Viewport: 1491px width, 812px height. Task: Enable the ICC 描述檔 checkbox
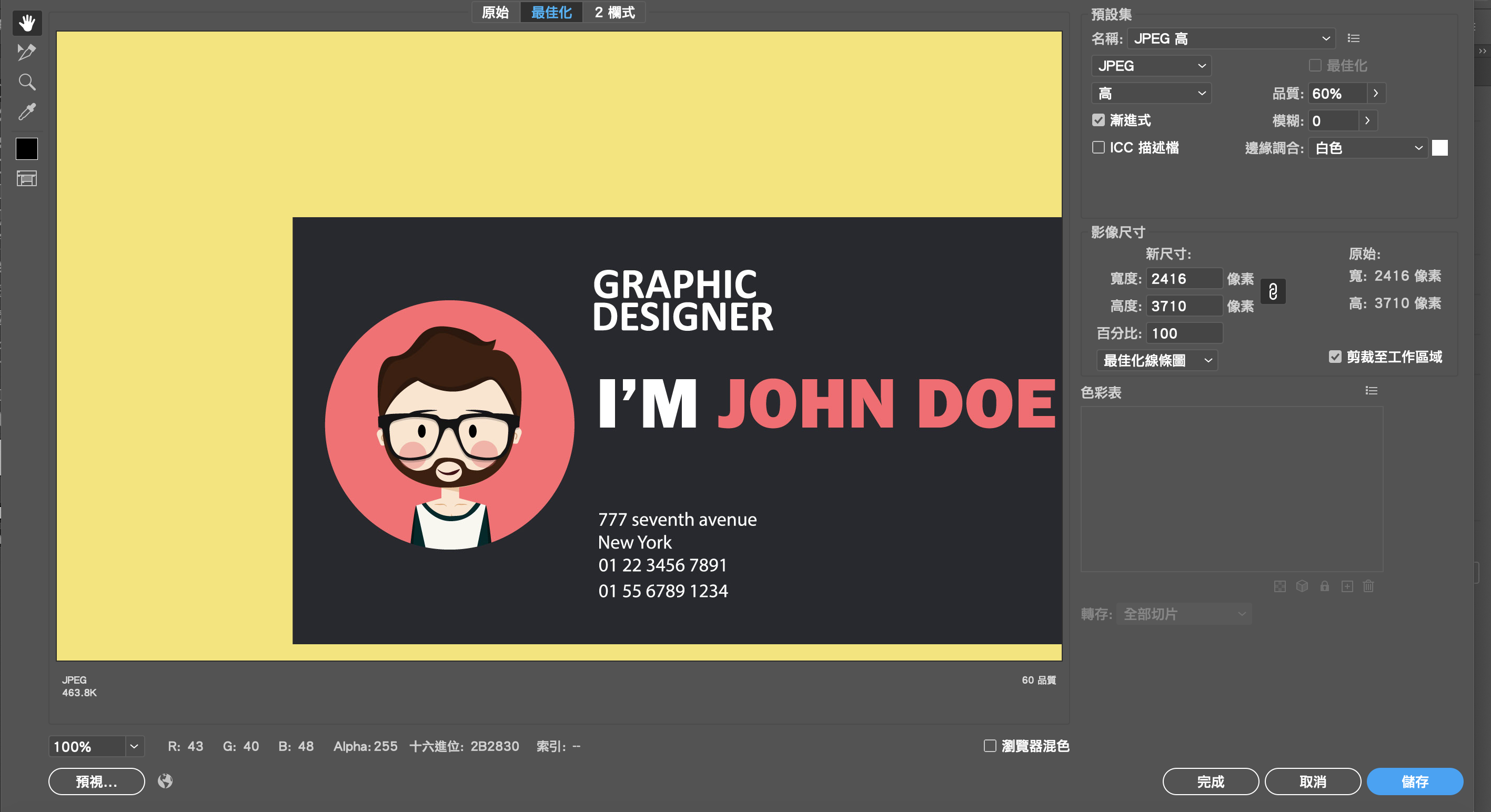click(x=1098, y=147)
